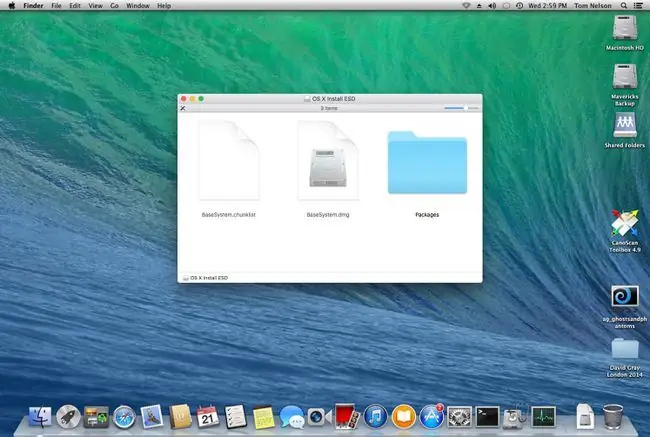Open Mail from the Dock
Viewport: 650px width, 437px height.
pos(152,416)
